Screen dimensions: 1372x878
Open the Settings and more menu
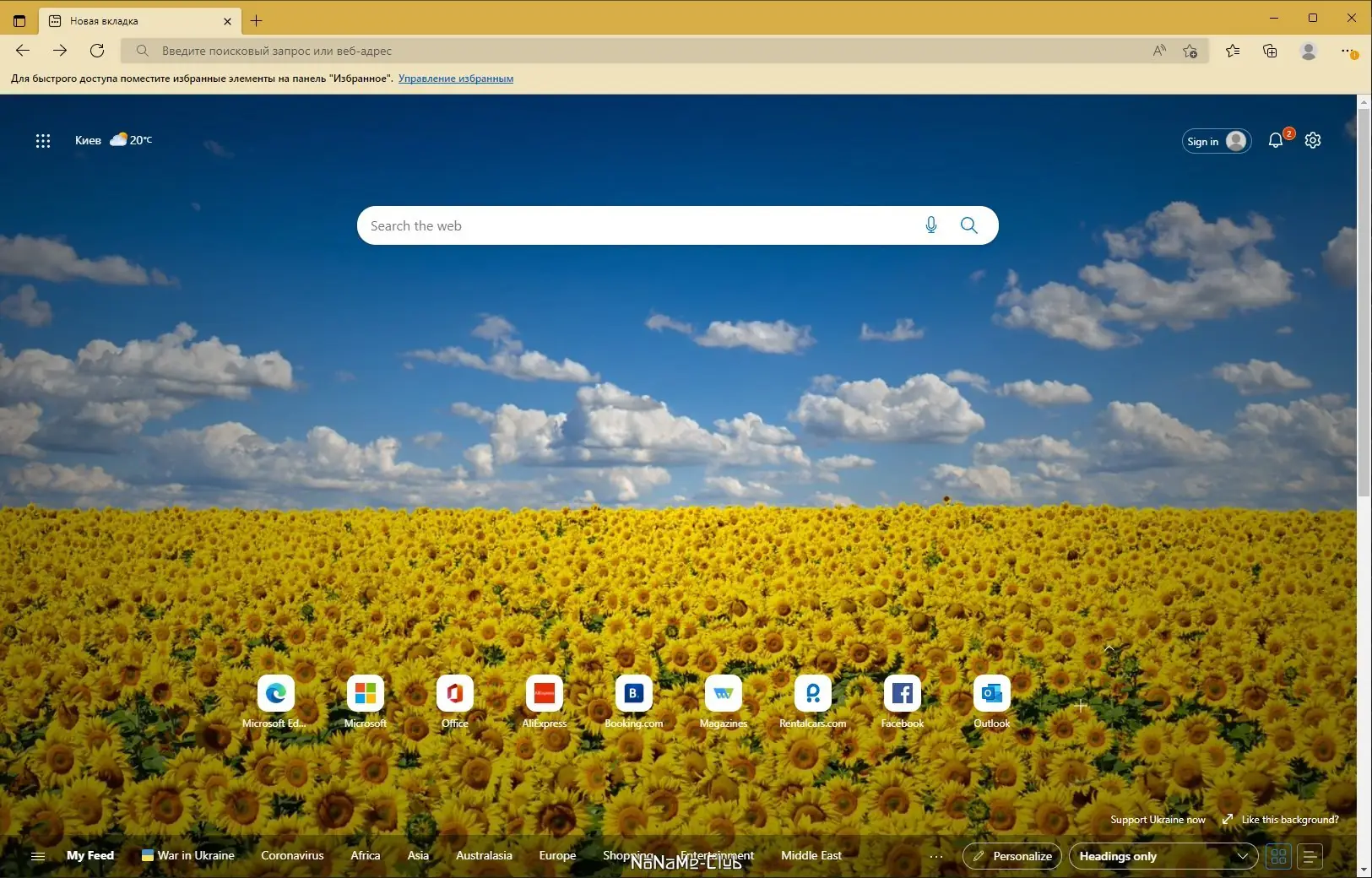(1348, 51)
